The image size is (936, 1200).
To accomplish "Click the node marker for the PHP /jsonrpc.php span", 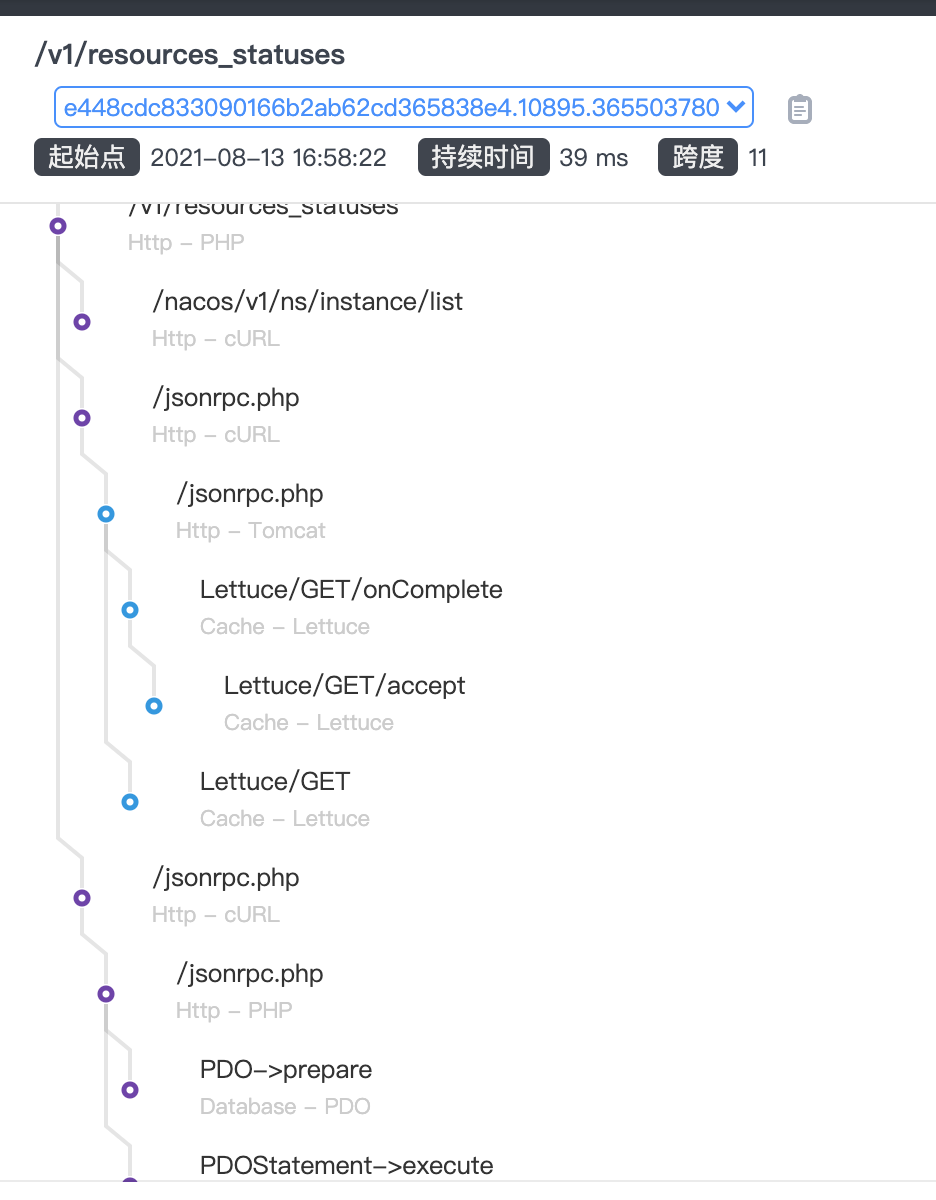I will [x=106, y=993].
